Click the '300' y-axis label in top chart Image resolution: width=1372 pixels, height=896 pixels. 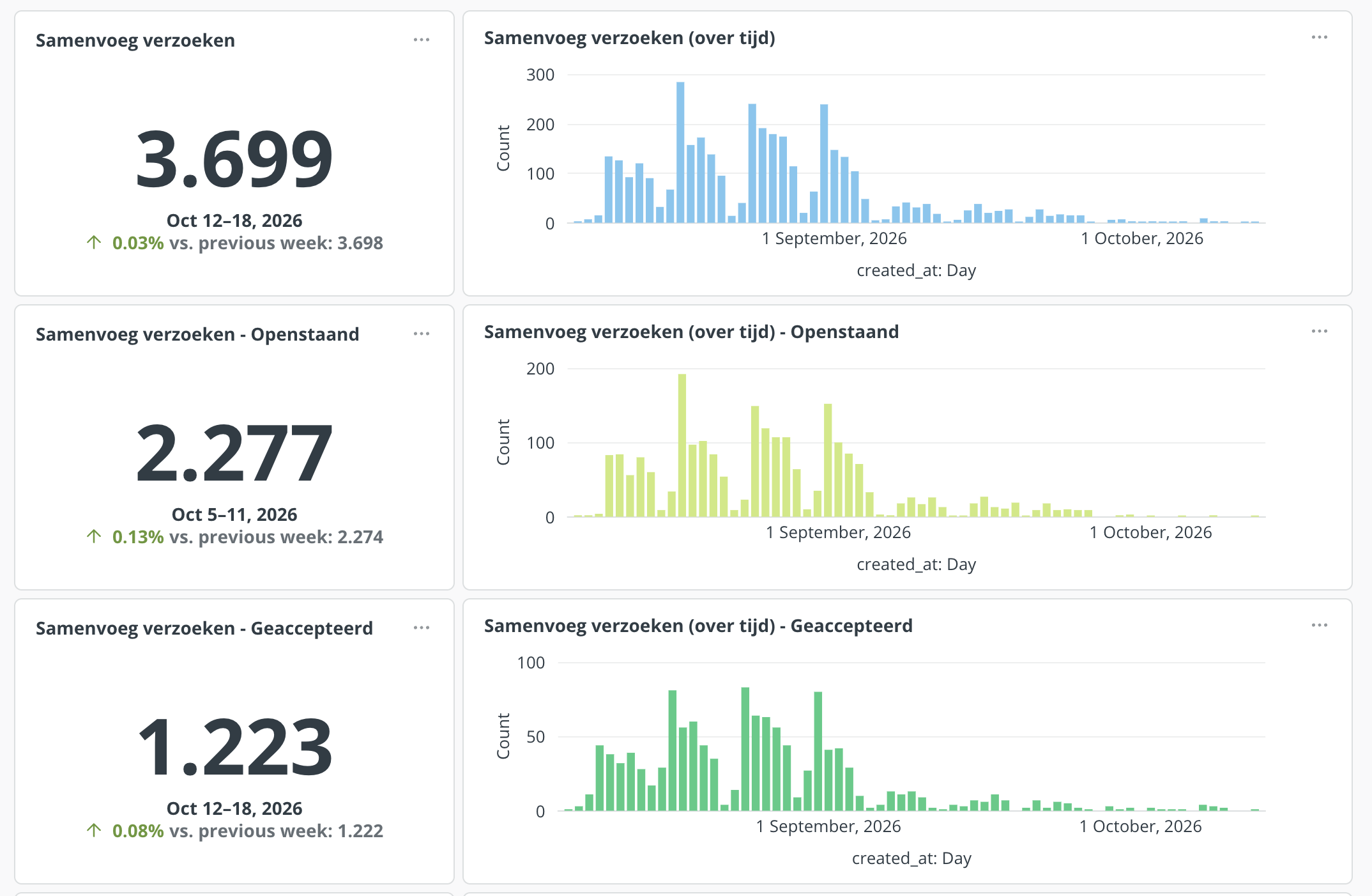(540, 75)
